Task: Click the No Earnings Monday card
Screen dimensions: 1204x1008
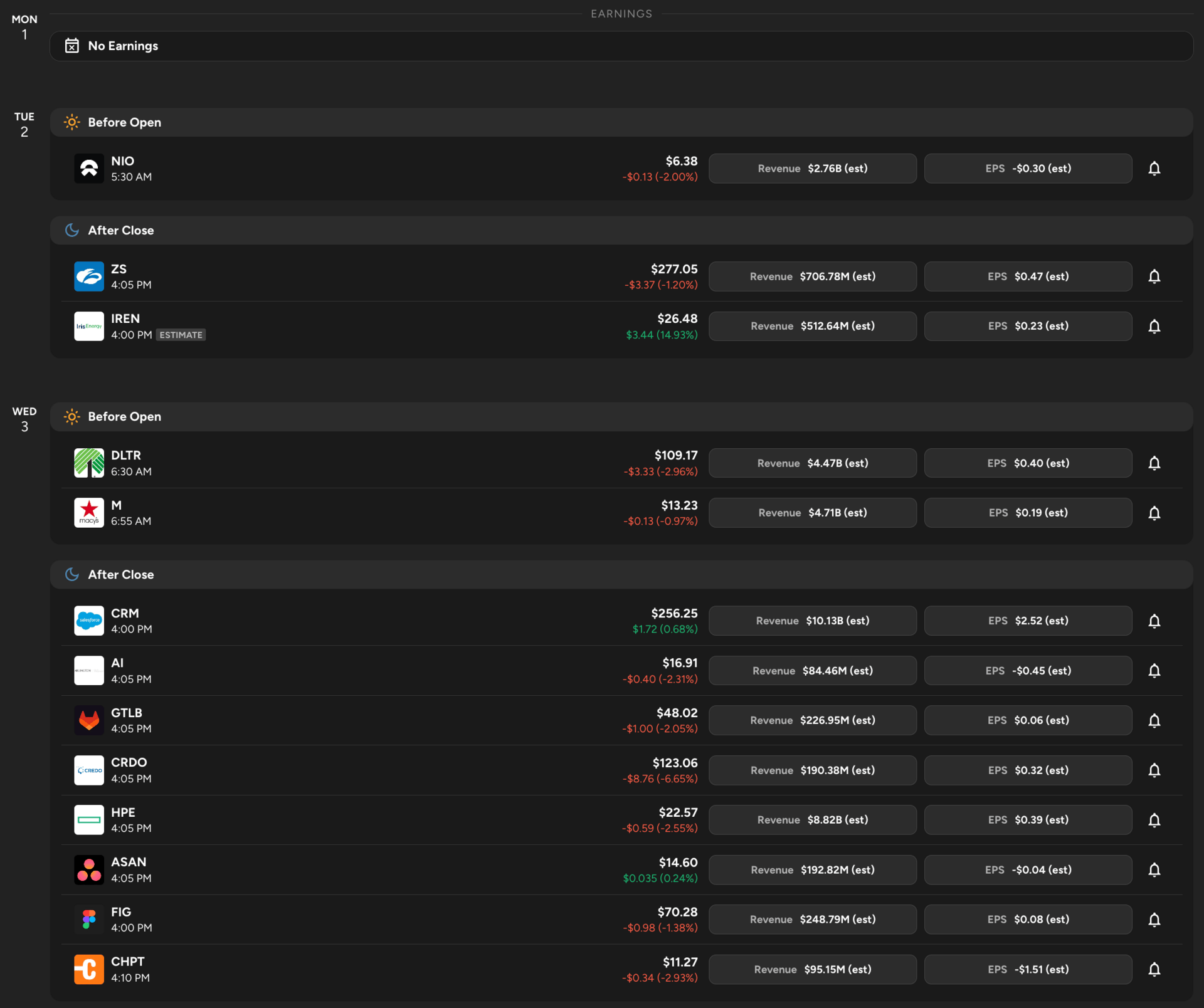Action: tap(621, 46)
